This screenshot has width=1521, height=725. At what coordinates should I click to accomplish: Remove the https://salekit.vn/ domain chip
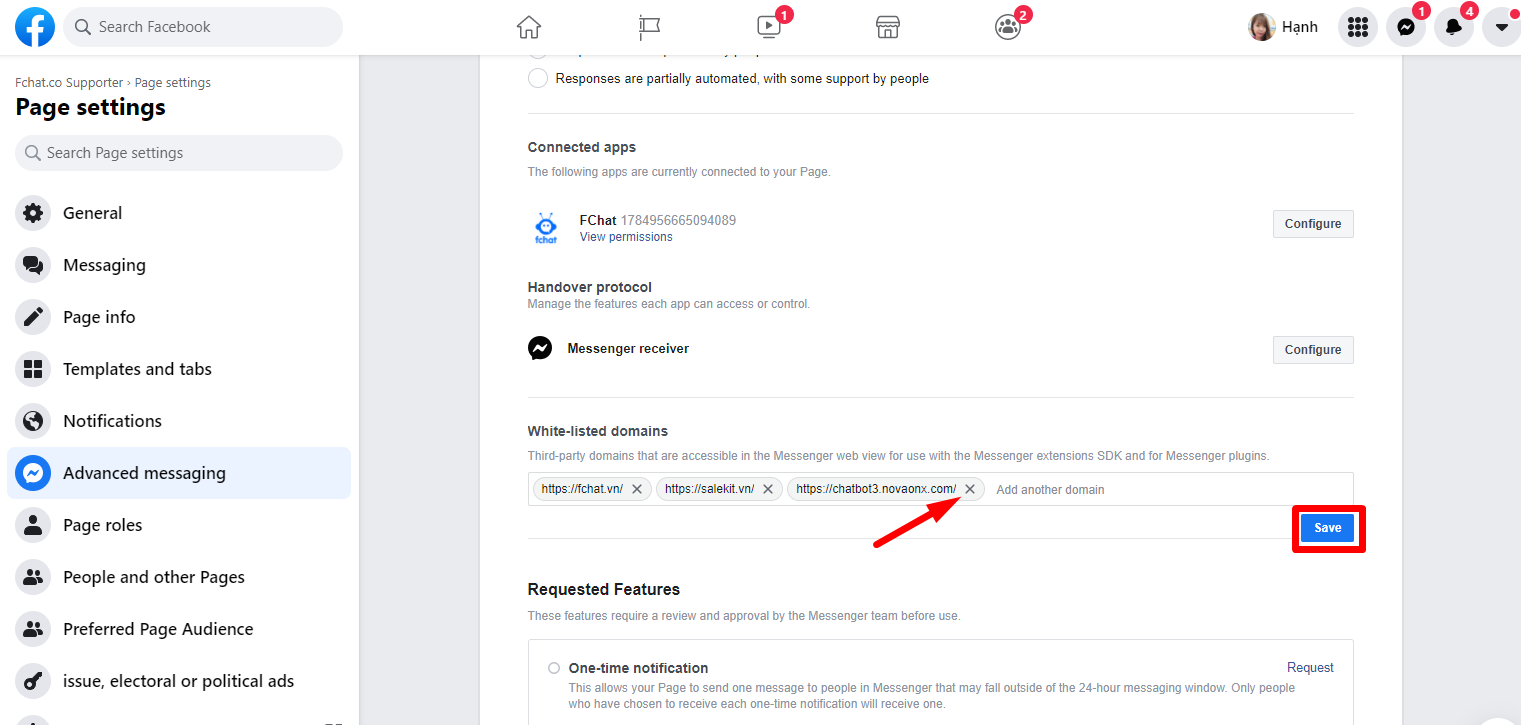(768, 489)
